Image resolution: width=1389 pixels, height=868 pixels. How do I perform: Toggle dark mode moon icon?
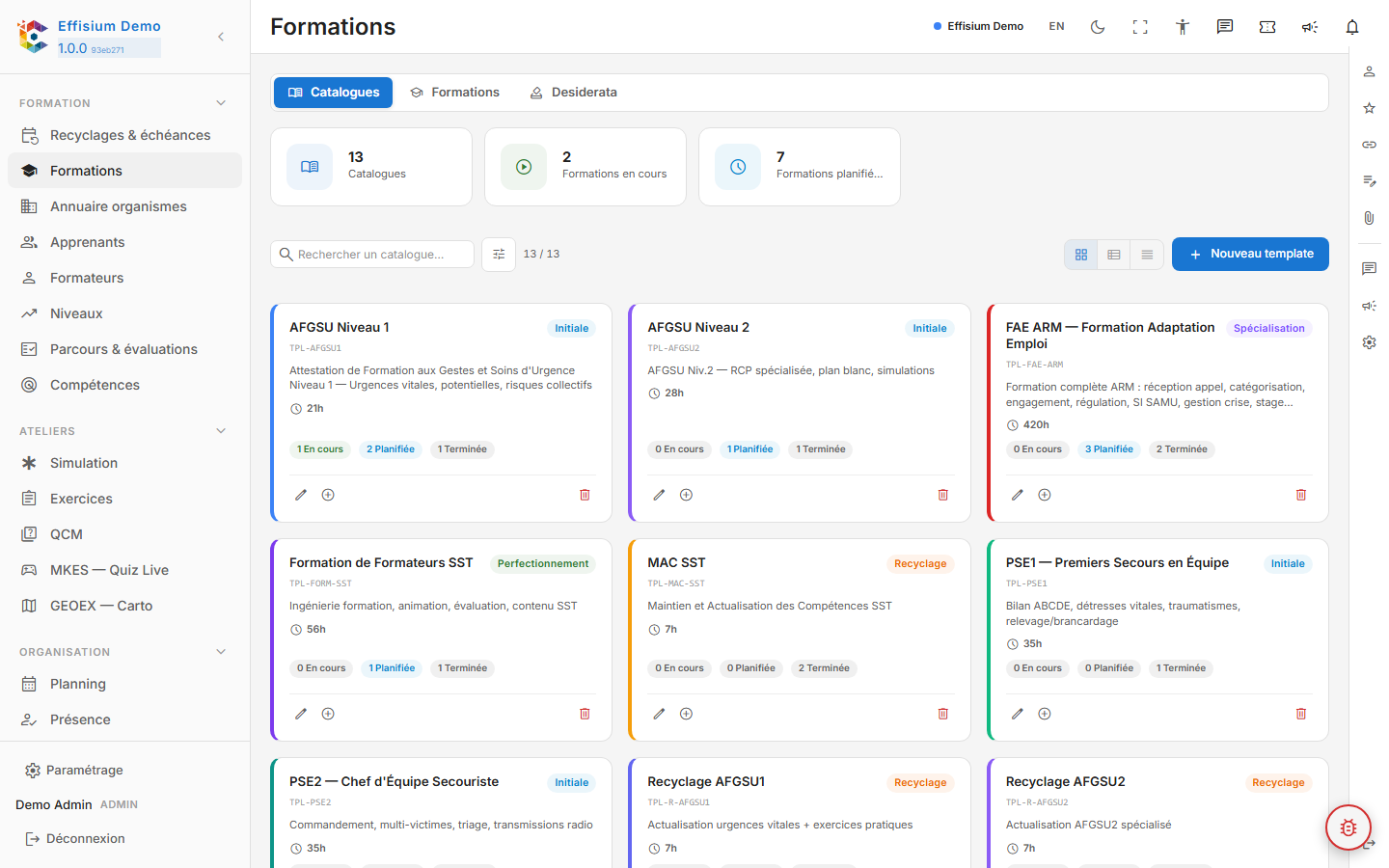pos(1098,27)
